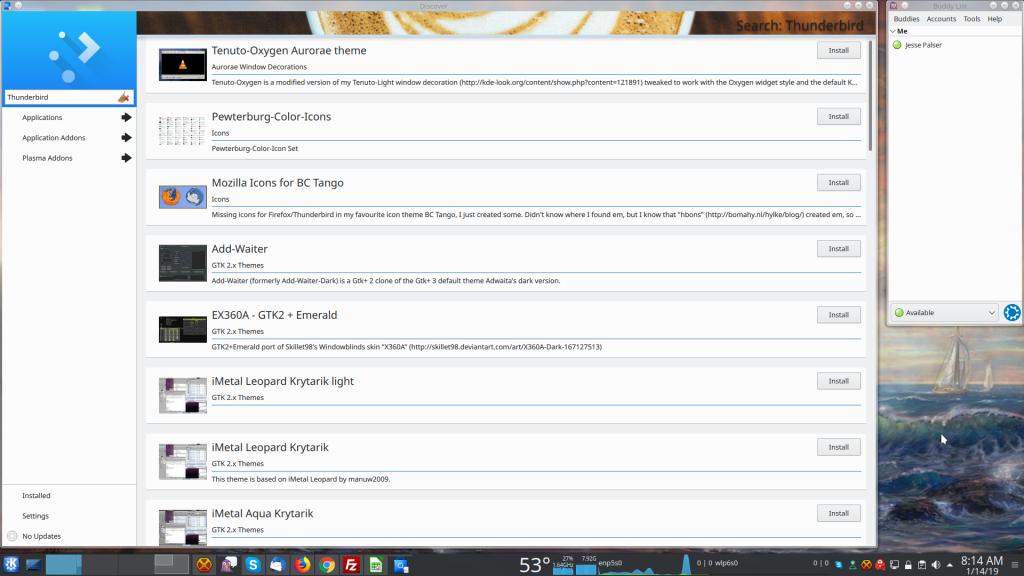The height and width of the screenshot is (576, 1024).
Task: Open FileZilla from the taskbar
Action: click(x=351, y=565)
